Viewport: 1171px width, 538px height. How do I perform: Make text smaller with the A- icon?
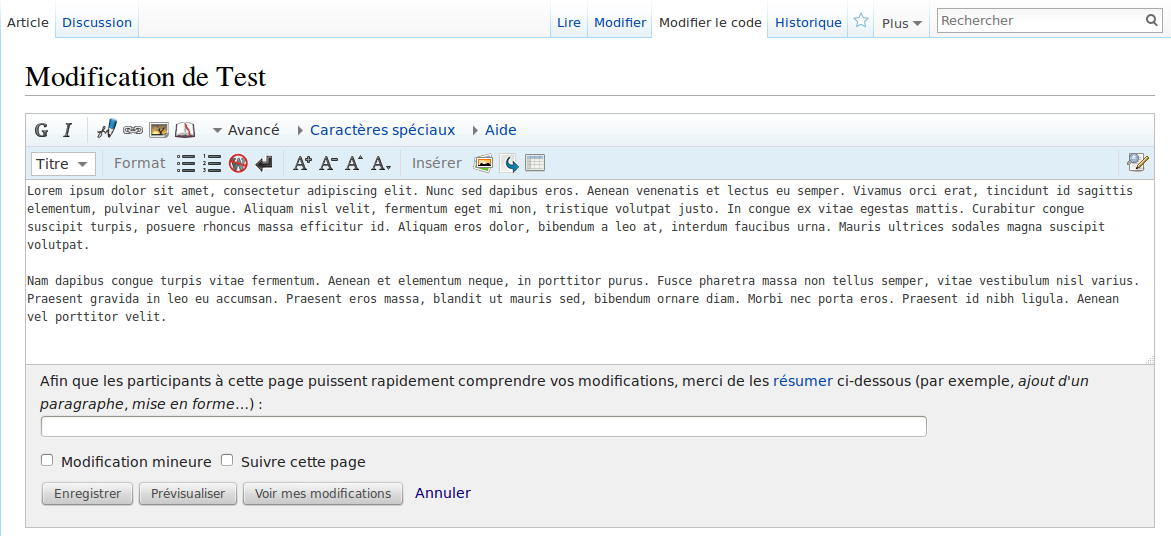(328, 163)
